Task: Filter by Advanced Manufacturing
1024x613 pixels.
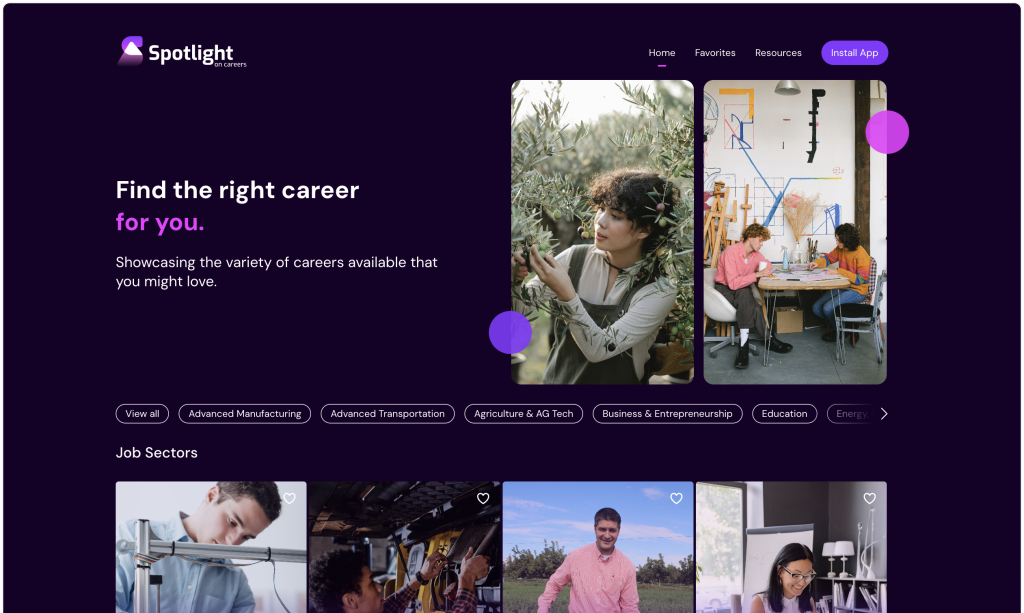Action: pyautogui.click(x=245, y=414)
